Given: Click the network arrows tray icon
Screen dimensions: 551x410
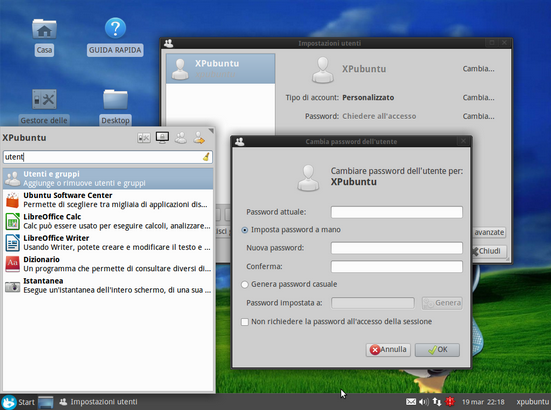Looking at the screenshot, I should pos(437,402).
